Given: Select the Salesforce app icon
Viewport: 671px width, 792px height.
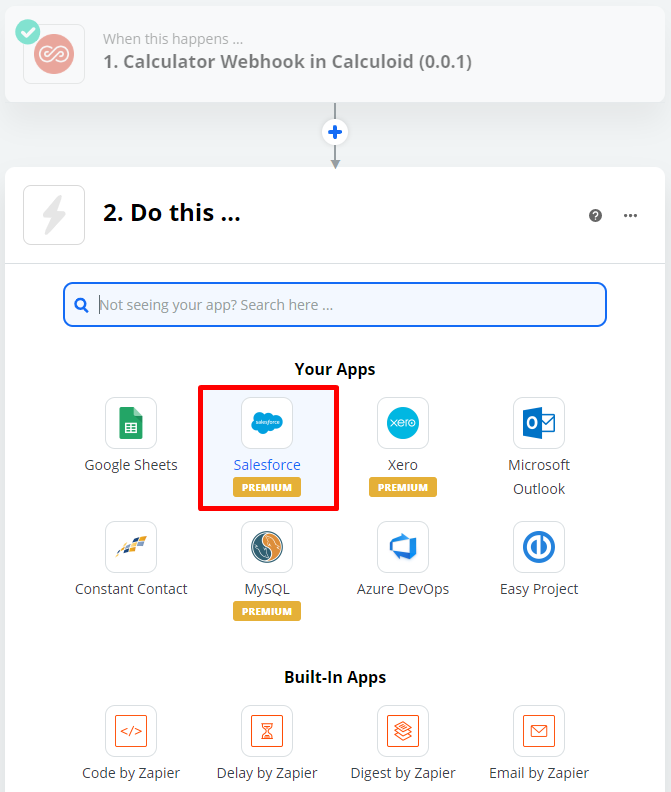Looking at the screenshot, I should 267,423.
